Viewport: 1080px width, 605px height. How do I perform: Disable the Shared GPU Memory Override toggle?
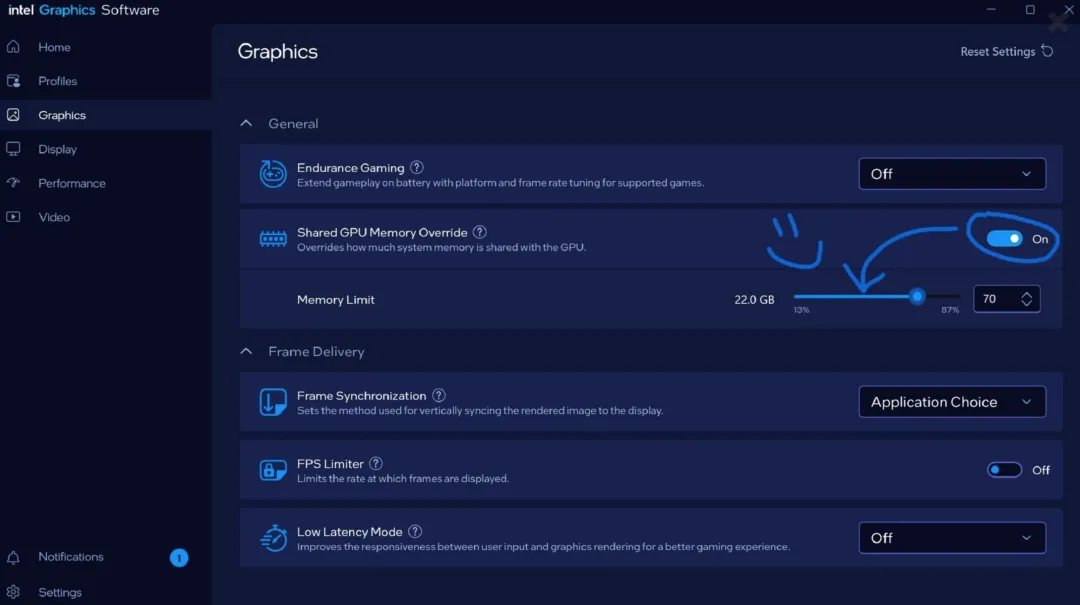1005,239
